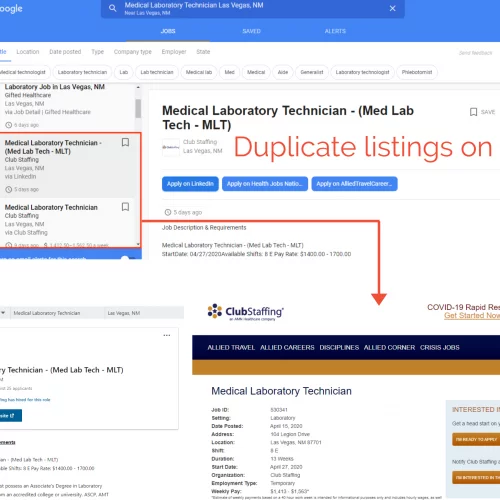
Task: Select the Phlebotomist filter chip
Action: pyautogui.click(x=417, y=72)
